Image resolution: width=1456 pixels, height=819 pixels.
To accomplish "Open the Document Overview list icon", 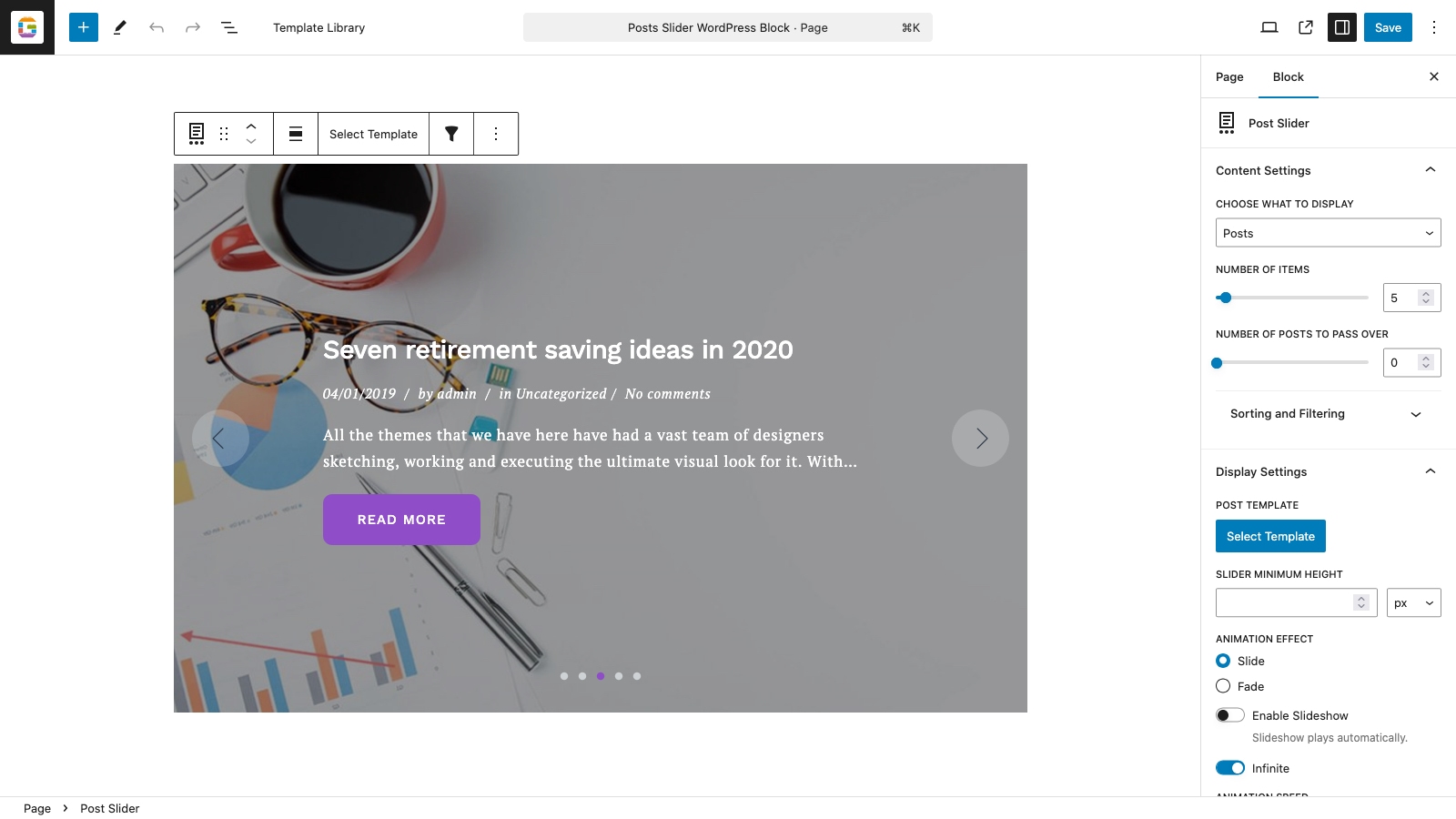I will tap(229, 27).
